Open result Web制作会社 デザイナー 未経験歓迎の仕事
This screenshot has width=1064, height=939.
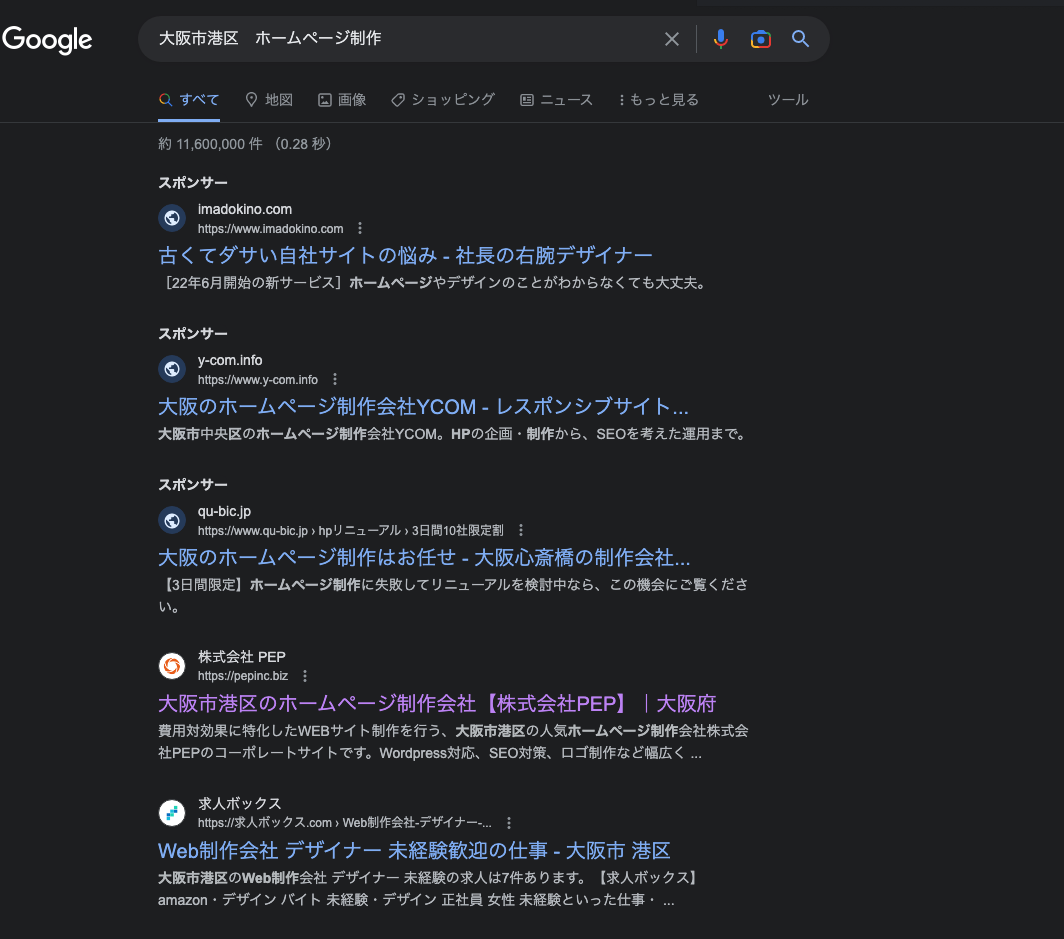tap(414, 851)
